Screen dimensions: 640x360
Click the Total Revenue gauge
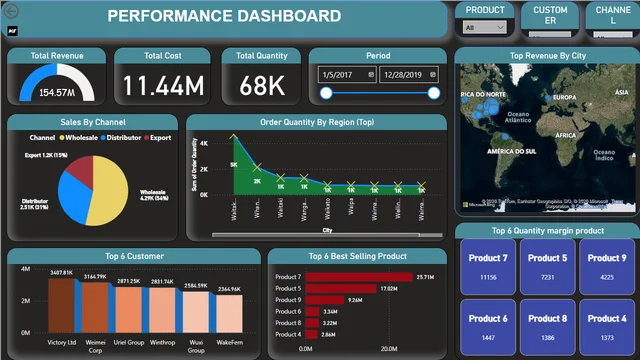click(57, 83)
